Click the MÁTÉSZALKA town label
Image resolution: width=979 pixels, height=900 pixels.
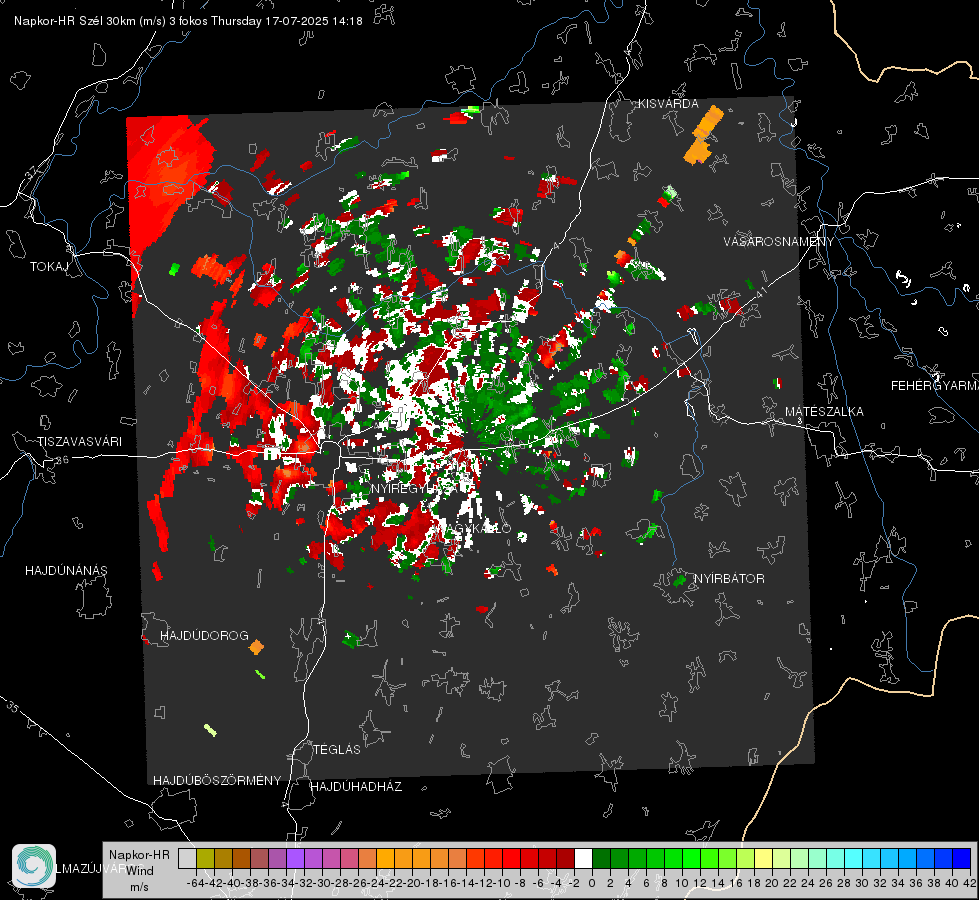824,412
